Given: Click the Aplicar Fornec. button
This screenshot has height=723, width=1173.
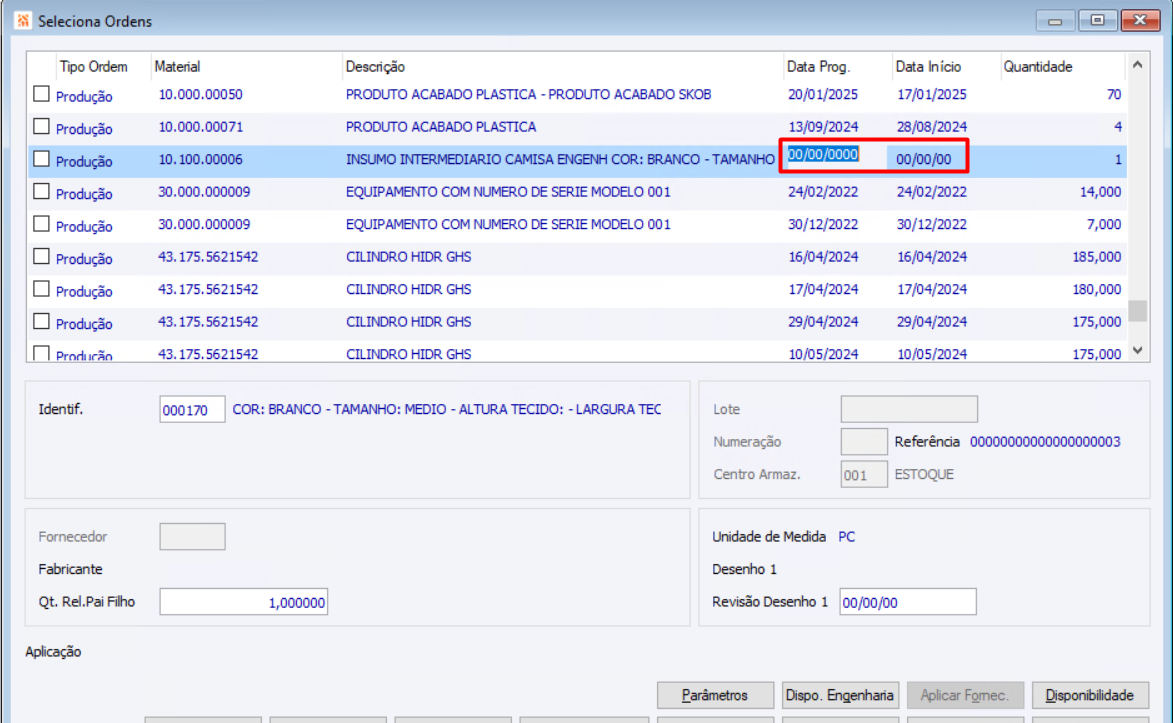Looking at the screenshot, I should 964,695.
